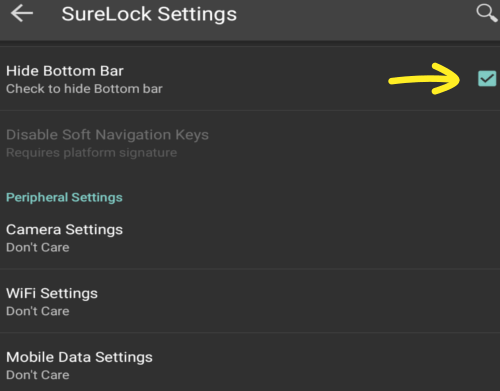Change Mobile Data 'Don't Care' value
500x391 pixels.
(x=38, y=375)
